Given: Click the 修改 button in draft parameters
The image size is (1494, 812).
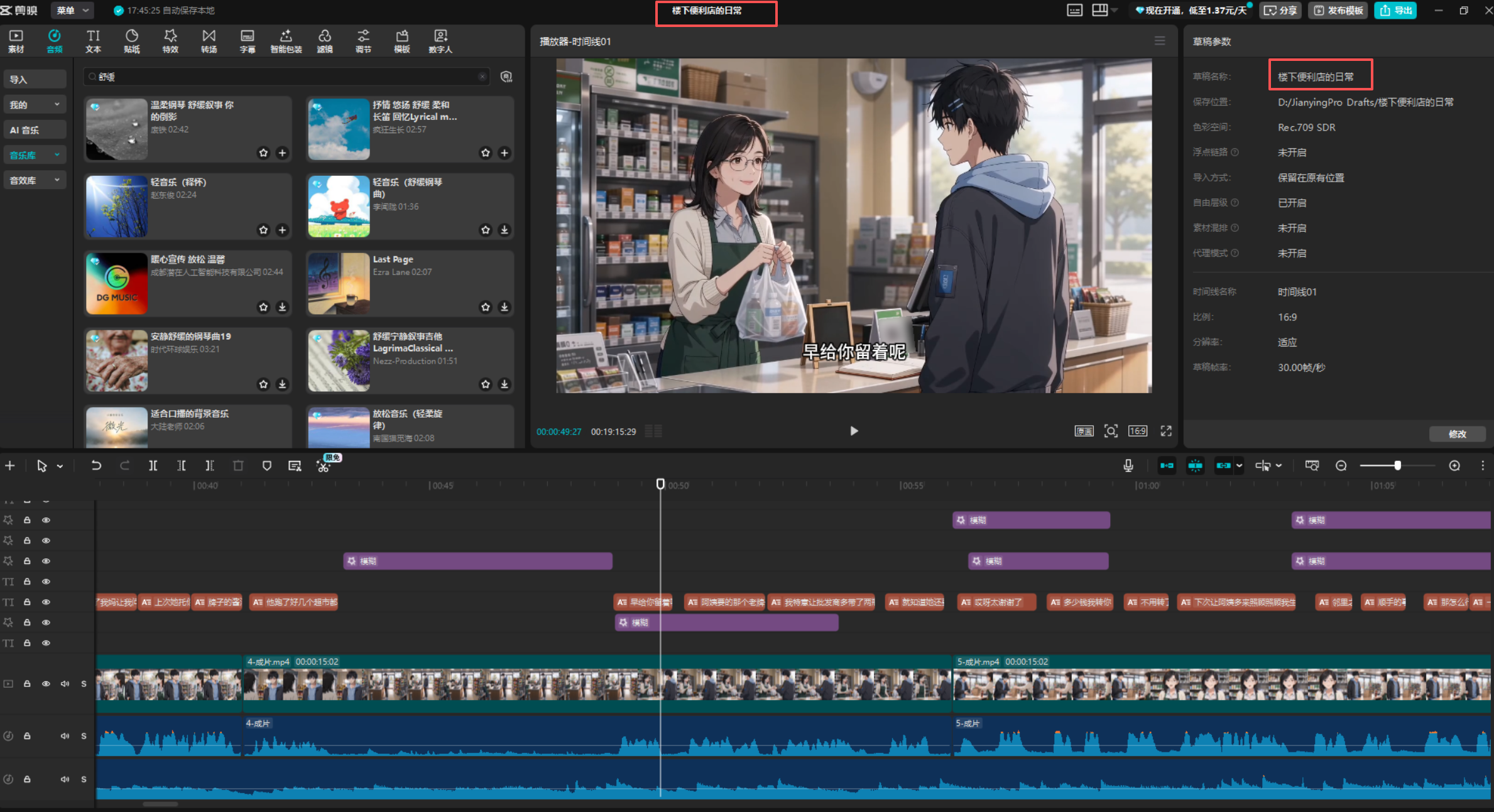Looking at the screenshot, I should coord(1458,434).
